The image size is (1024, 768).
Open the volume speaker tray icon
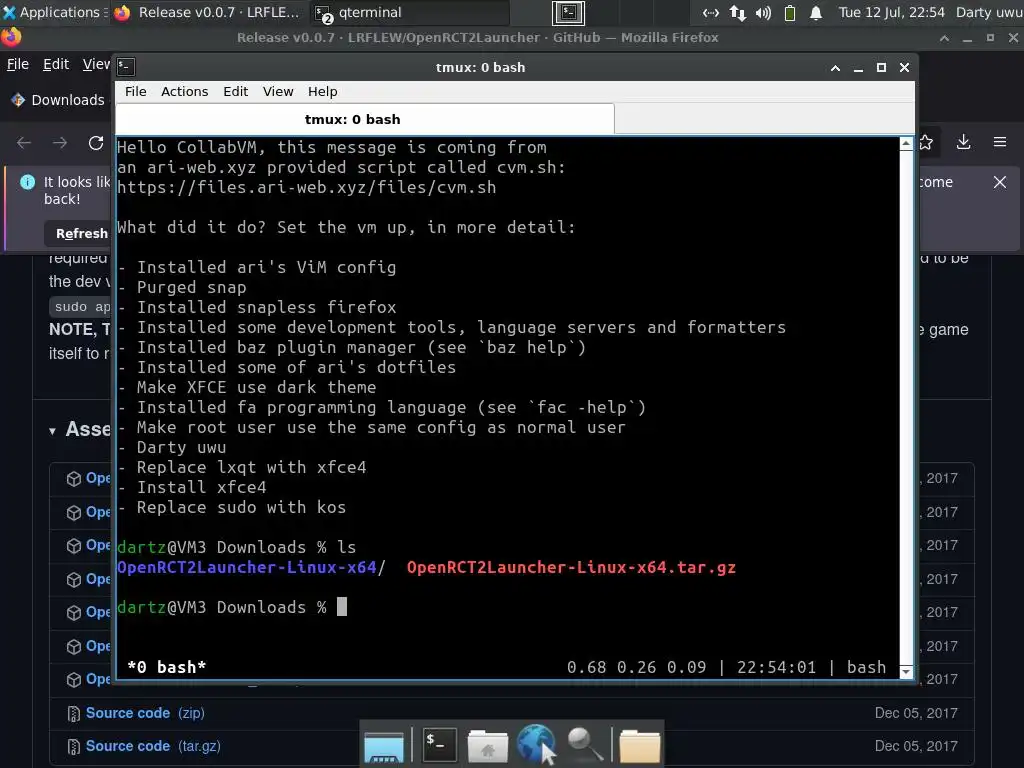click(x=763, y=12)
